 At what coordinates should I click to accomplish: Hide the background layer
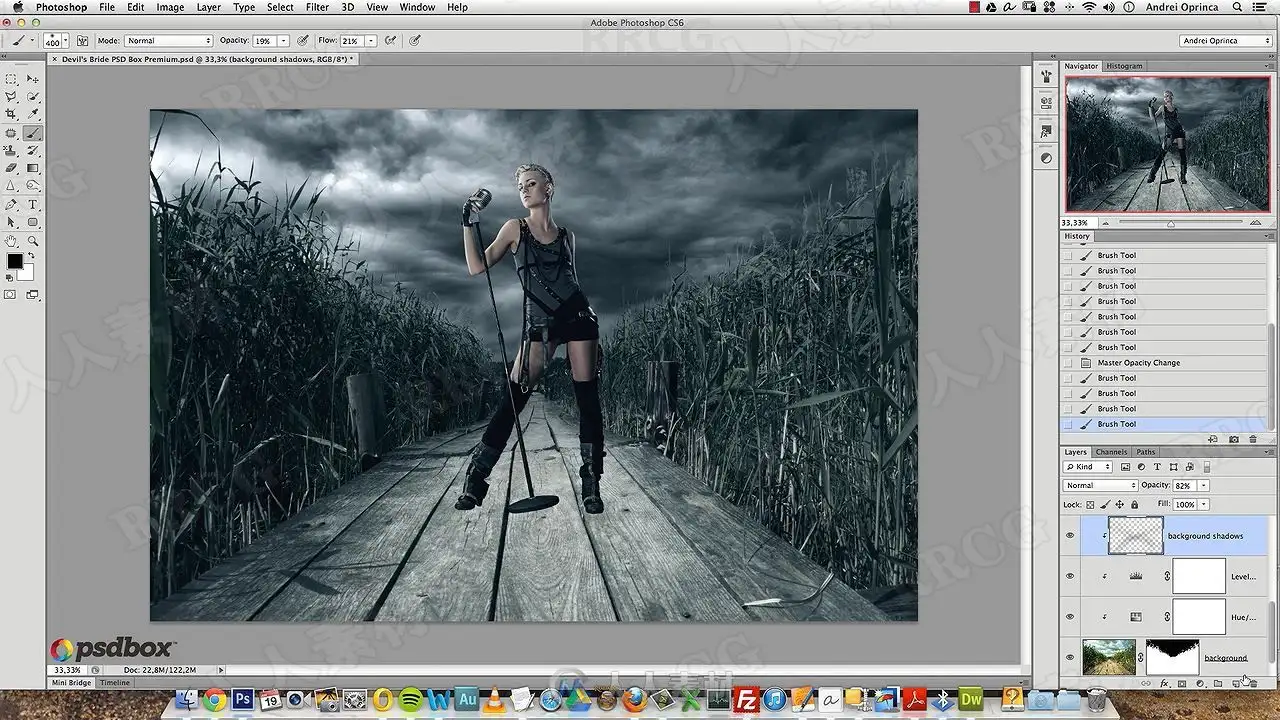pyautogui.click(x=1070, y=657)
